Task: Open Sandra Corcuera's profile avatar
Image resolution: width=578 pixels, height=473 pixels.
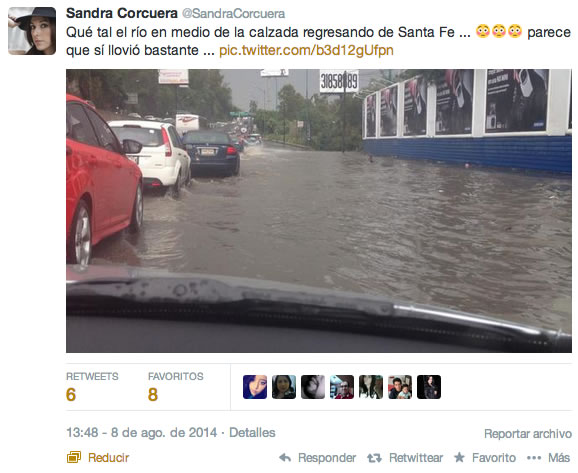Action: (x=32, y=31)
